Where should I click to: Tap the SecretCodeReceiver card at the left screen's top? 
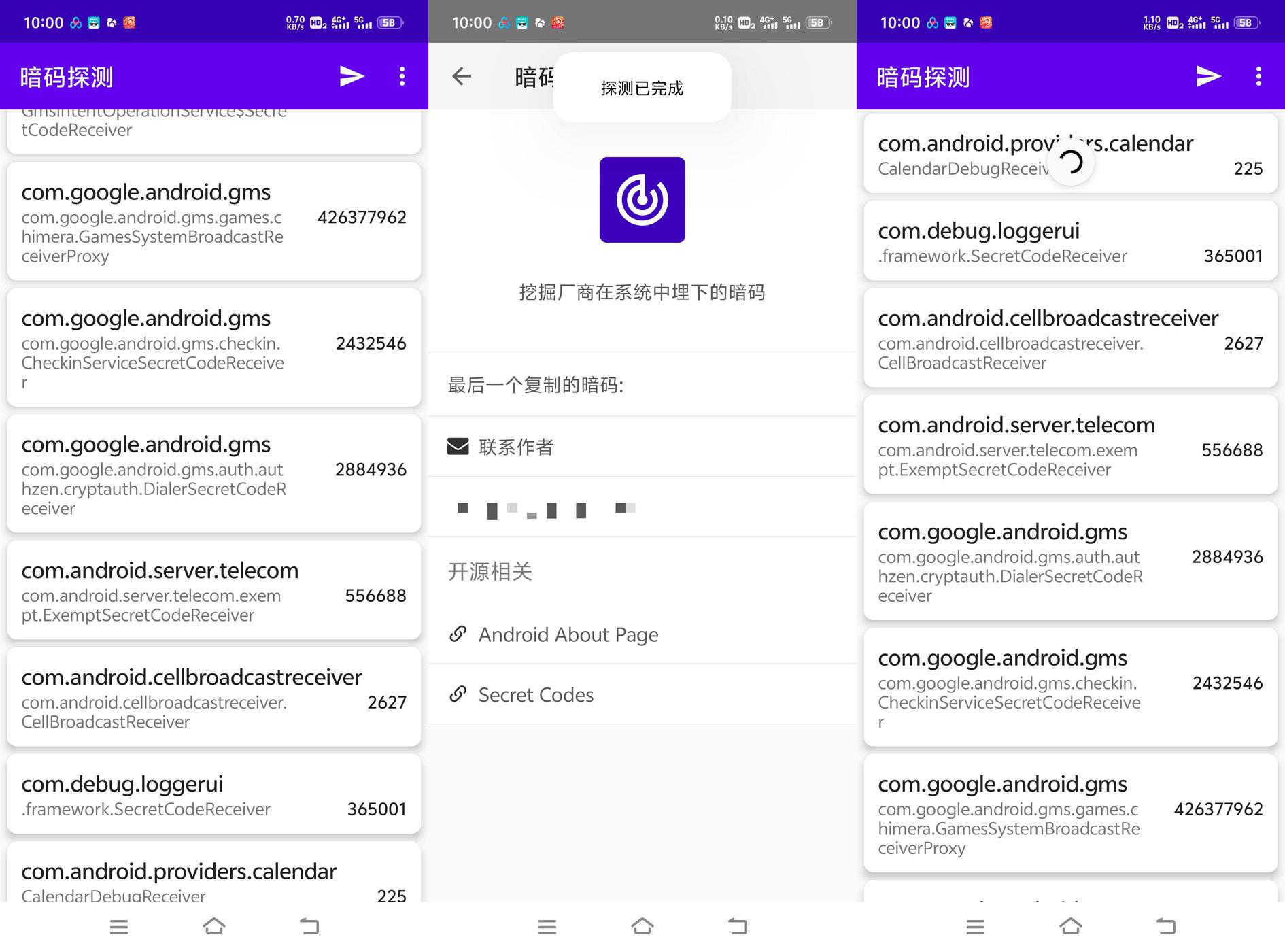[214, 131]
